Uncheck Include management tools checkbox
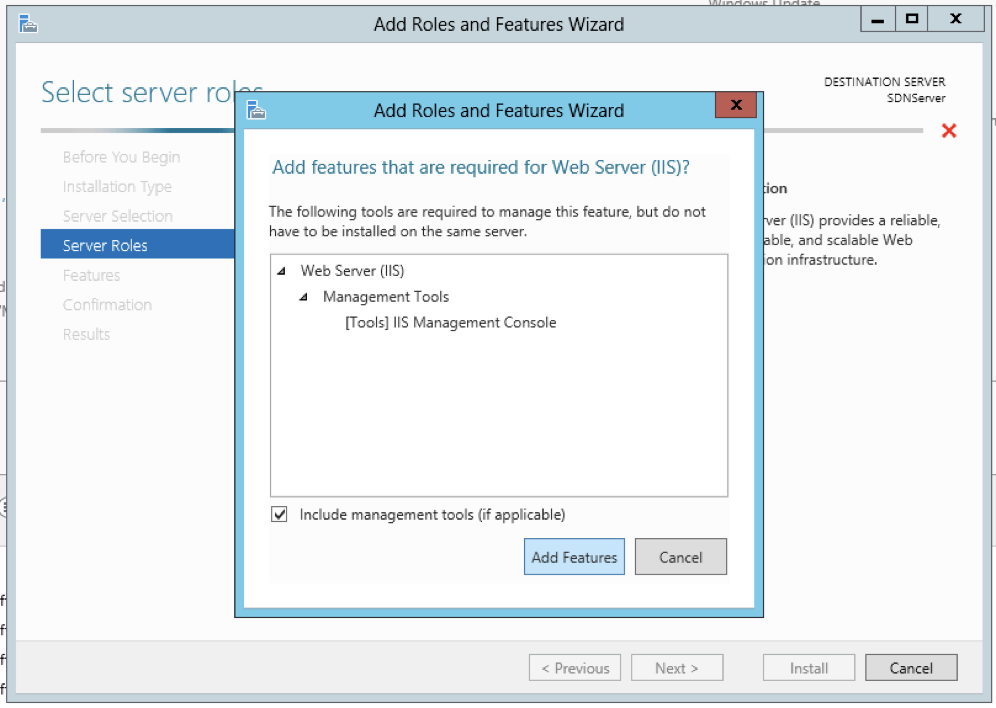 point(279,514)
